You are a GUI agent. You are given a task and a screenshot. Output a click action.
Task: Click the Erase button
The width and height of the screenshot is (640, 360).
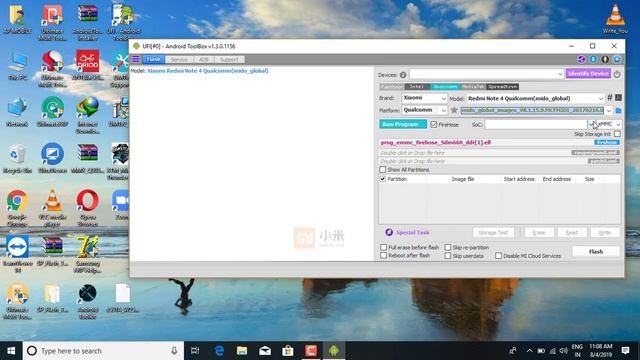[539, 232]
